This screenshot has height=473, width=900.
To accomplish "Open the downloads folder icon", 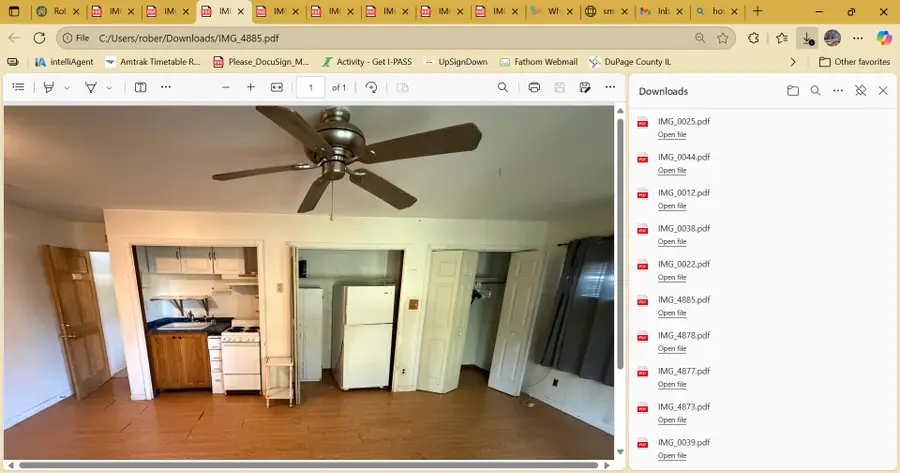I will click(x=793, y=91).
